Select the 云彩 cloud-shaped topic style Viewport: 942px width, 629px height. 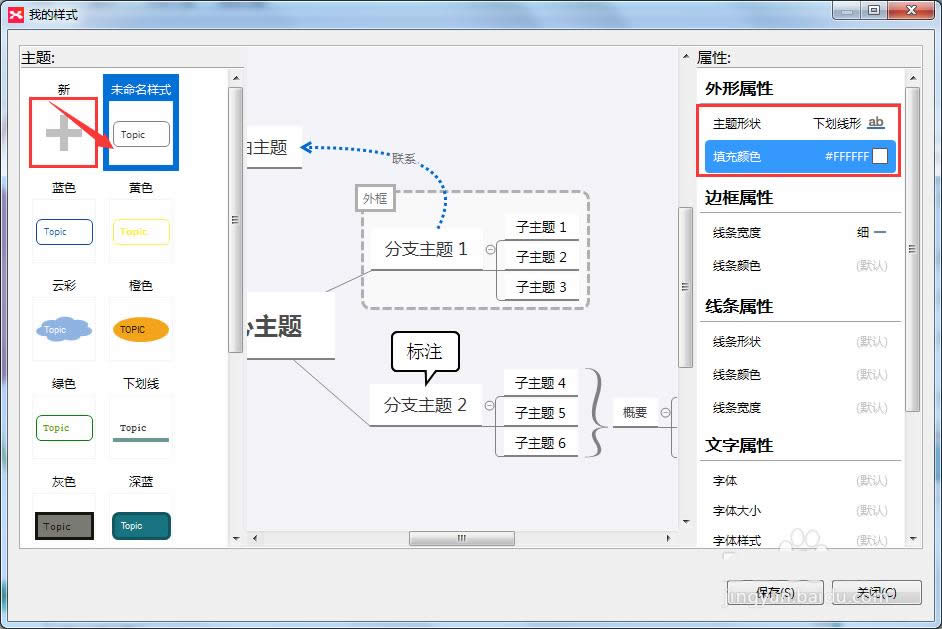[63, 329]
